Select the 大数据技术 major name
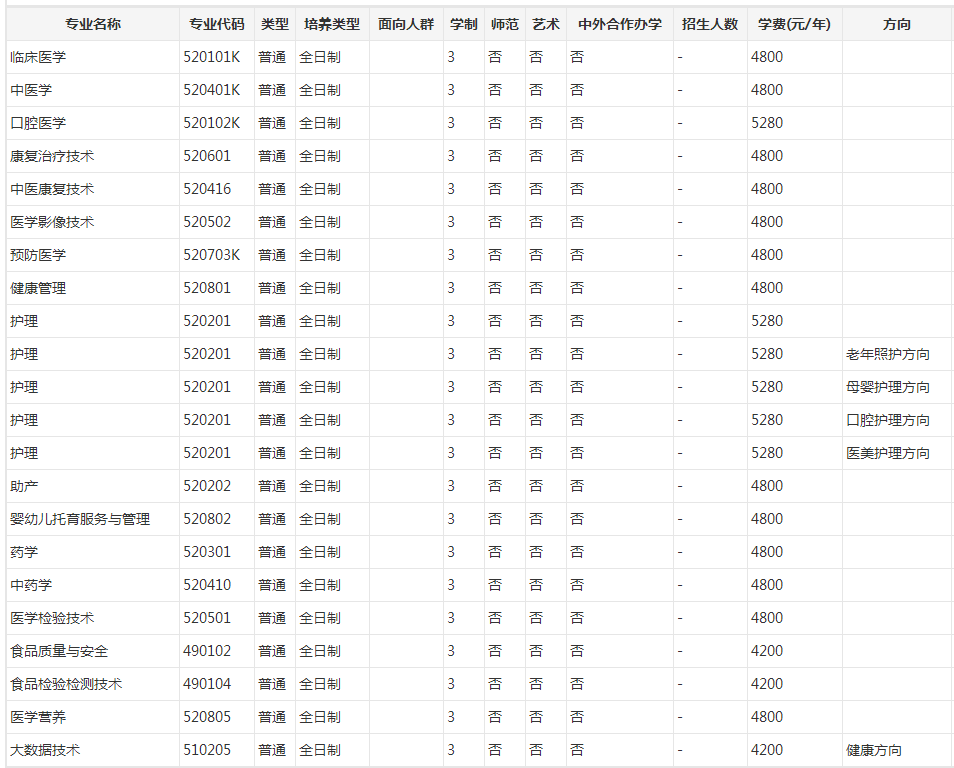954x768 pixels. [45, 750]
